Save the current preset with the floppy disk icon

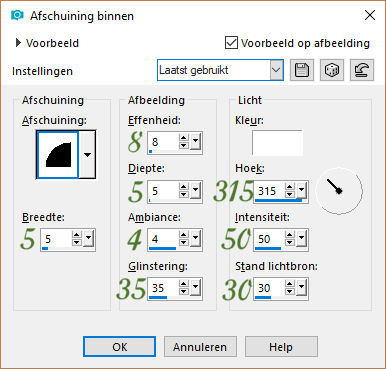(x=302, y=70)
